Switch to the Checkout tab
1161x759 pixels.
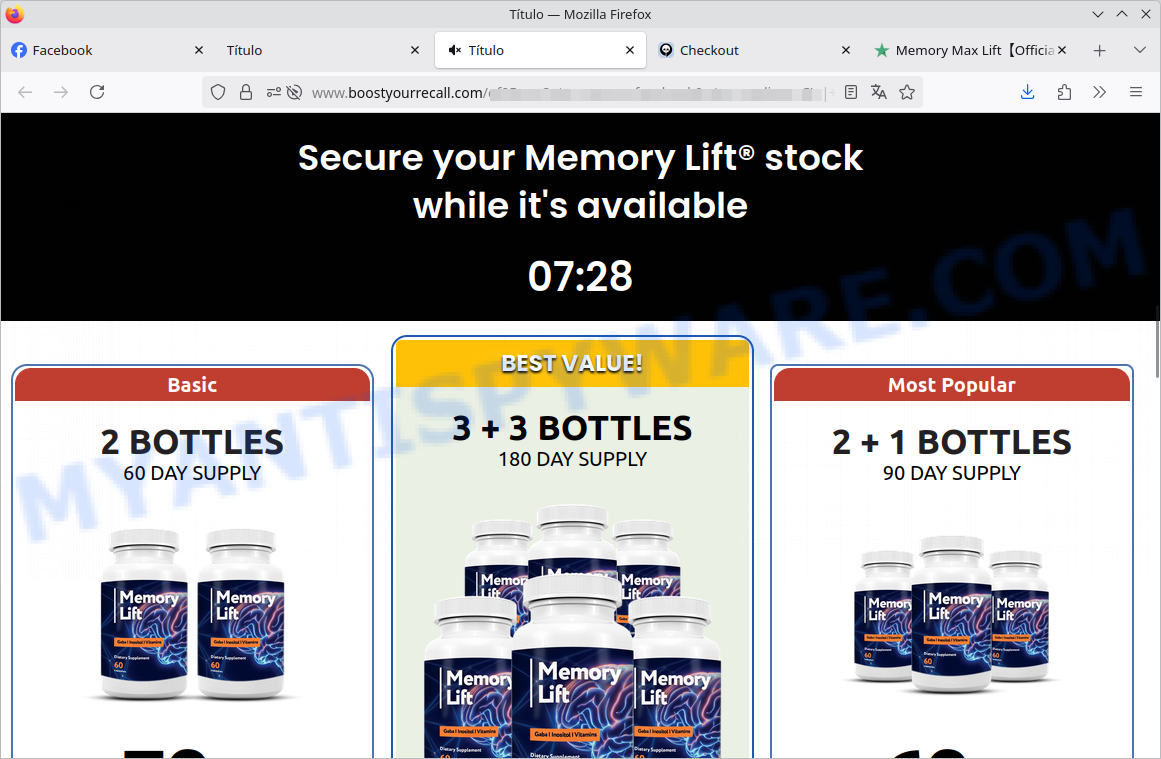754,50
